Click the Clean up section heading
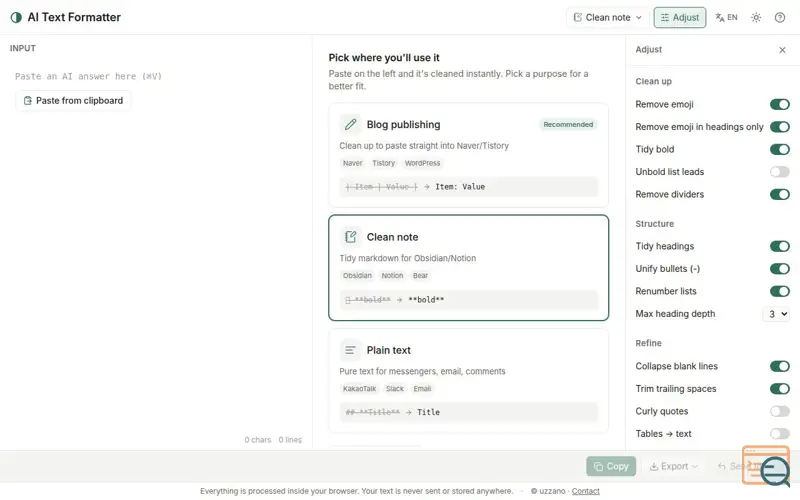800x500 pixels. (653, 82)
